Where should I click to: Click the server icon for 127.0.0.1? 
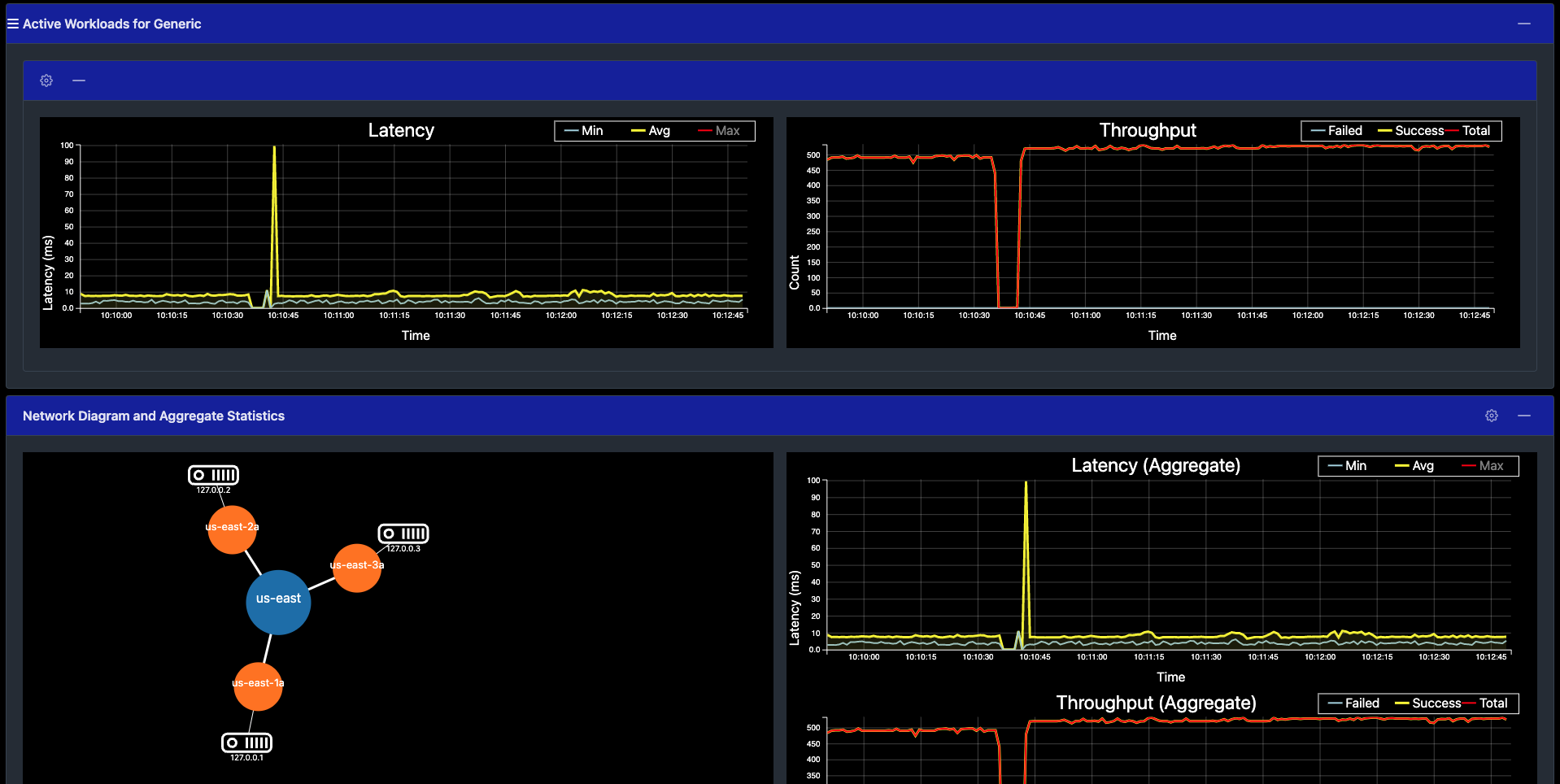point(246,743)
